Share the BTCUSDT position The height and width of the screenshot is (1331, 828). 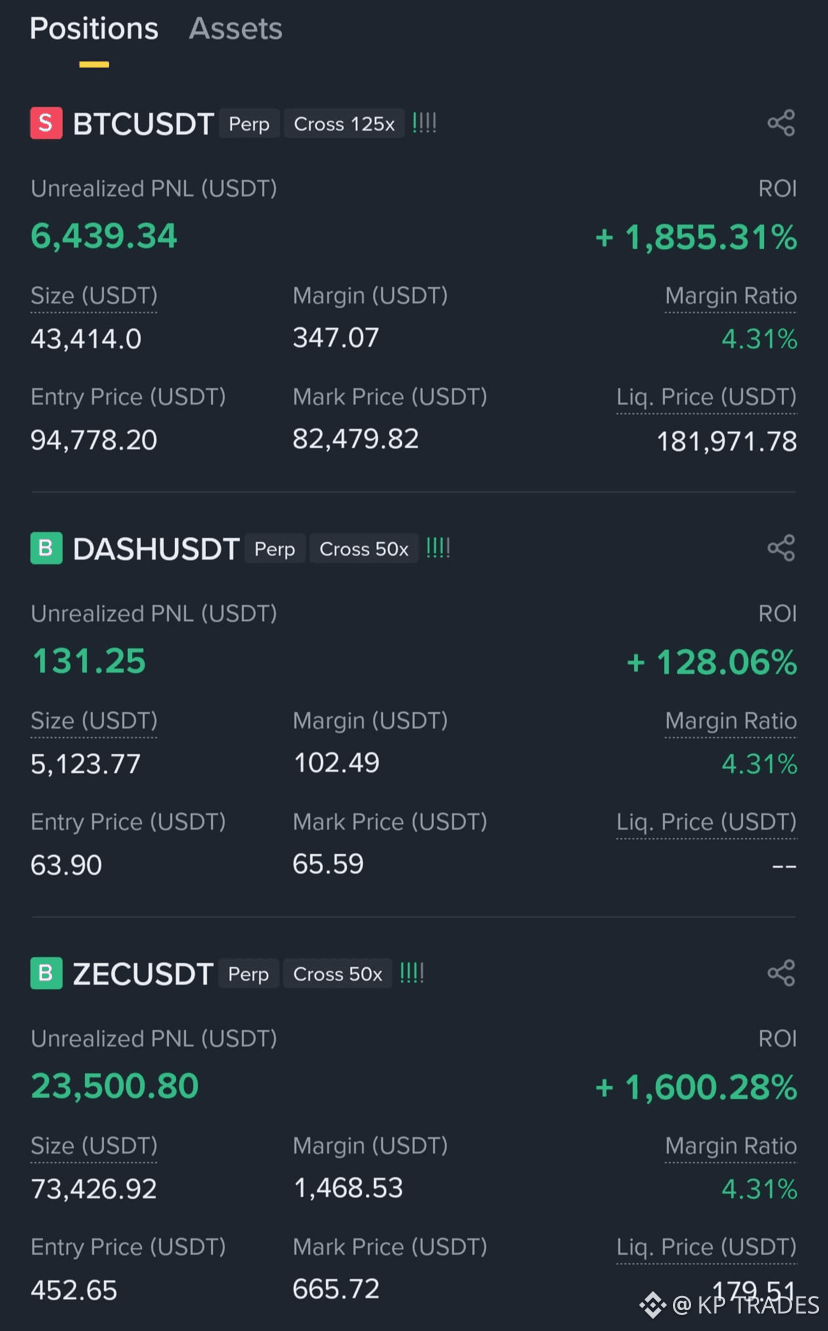(x=781, y=123)
